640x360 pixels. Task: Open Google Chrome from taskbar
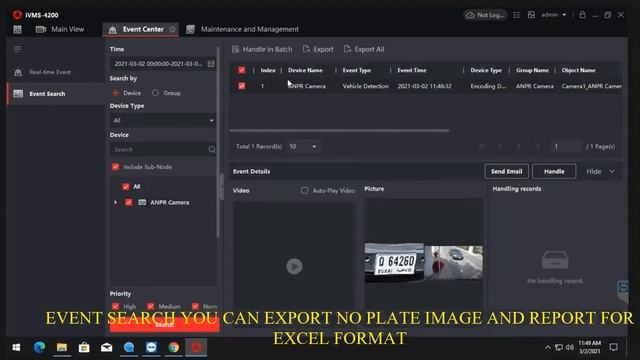173,347
